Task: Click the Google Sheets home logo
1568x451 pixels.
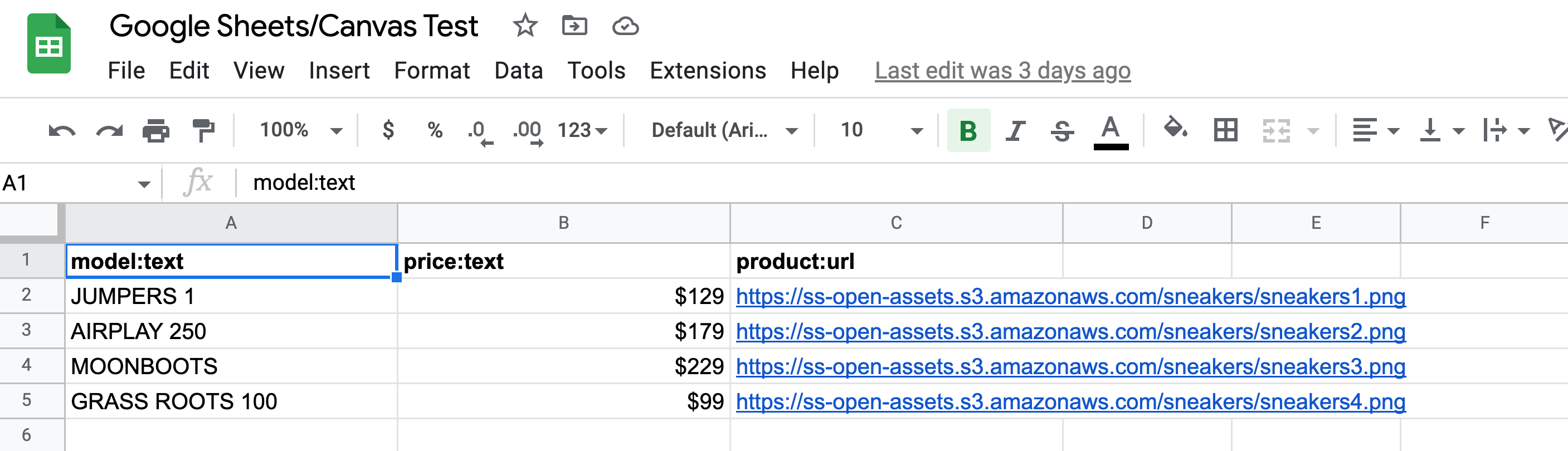Action: pos(48,43)
